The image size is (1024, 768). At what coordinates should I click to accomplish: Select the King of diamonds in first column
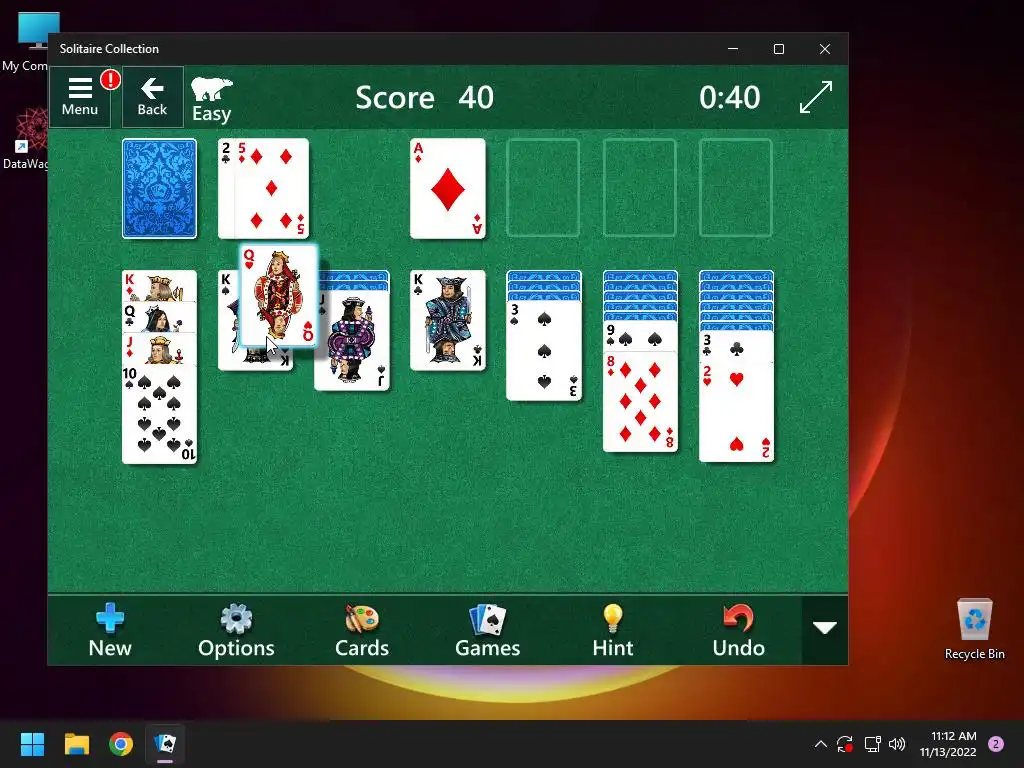coord(159,286)
